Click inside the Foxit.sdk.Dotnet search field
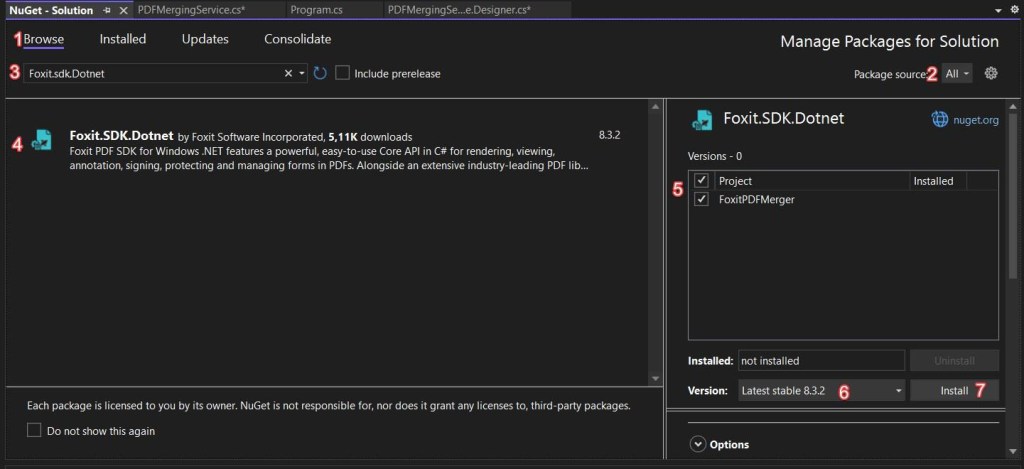This screenshot has width=1024, height=469. [x=153, y=73]
